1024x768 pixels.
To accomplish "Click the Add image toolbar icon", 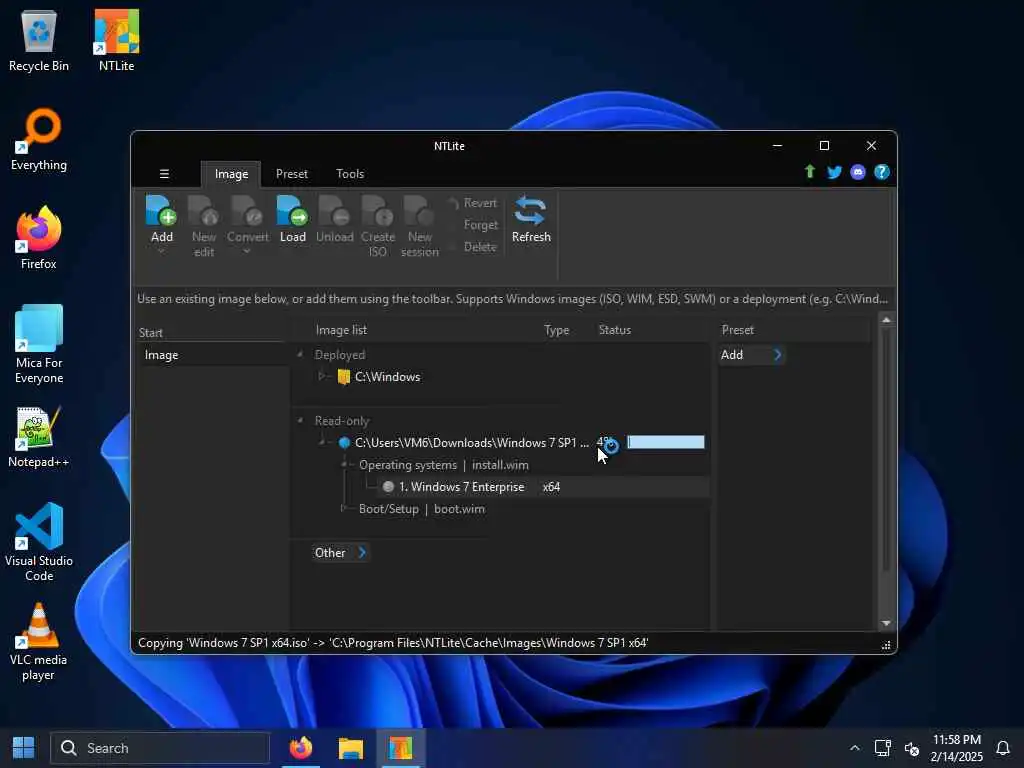I will (161, 210).
